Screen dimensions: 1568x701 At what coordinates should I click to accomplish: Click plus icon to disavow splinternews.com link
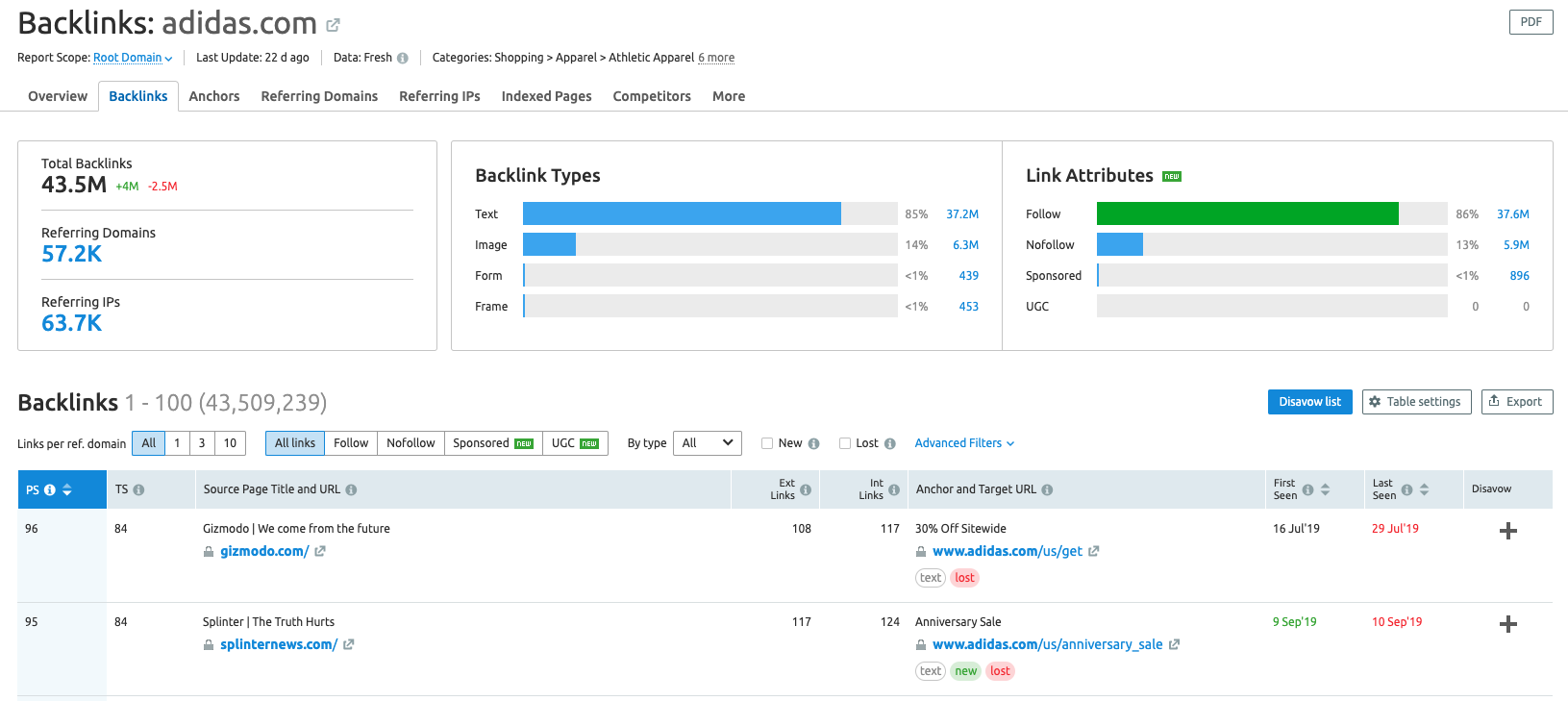click(x=1507, y=624)
